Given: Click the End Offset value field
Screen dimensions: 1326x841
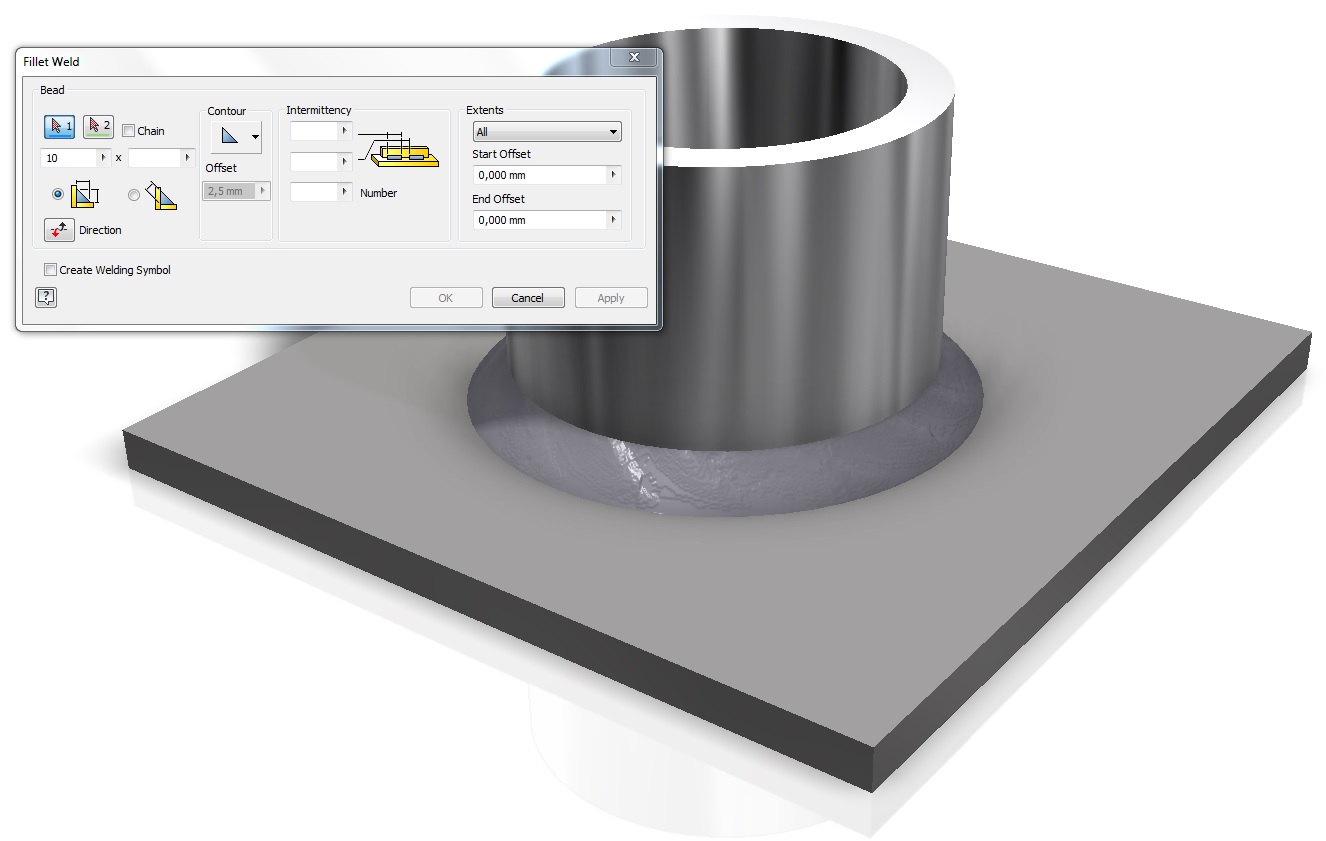Looking at the screenshot, I should [x=540, y=220].
